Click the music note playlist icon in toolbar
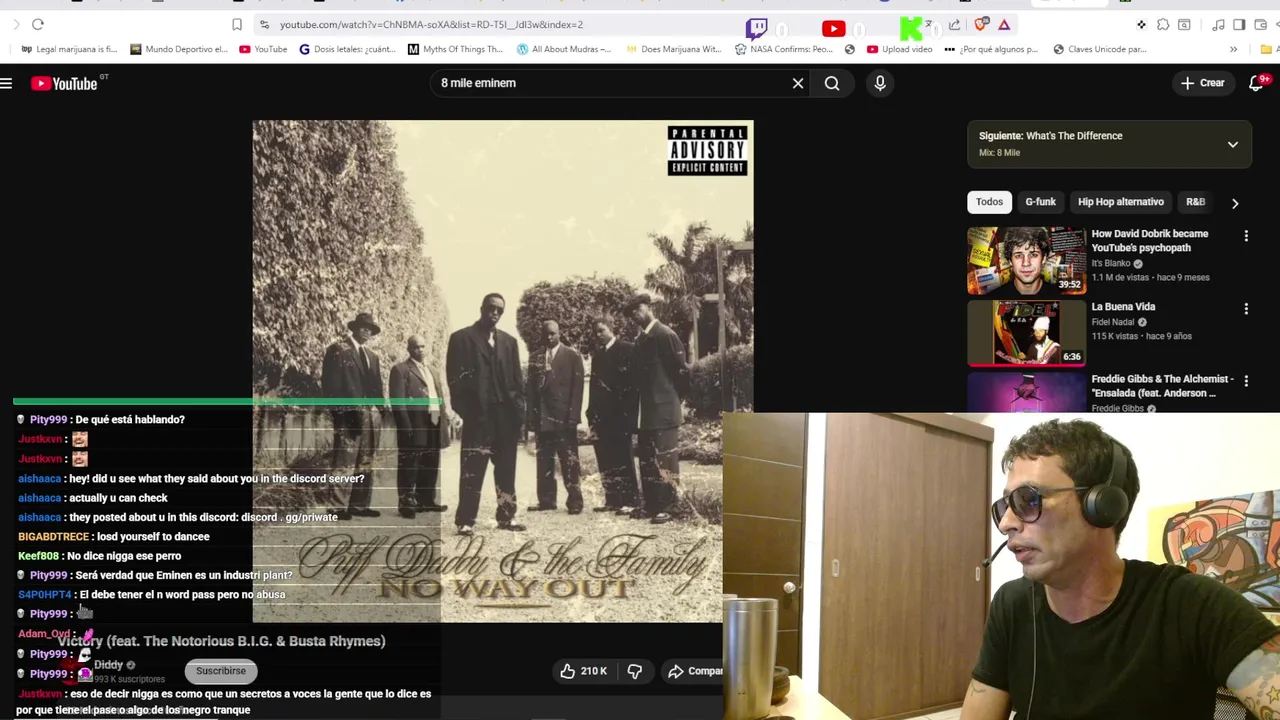 click(x=1218, y=24)
